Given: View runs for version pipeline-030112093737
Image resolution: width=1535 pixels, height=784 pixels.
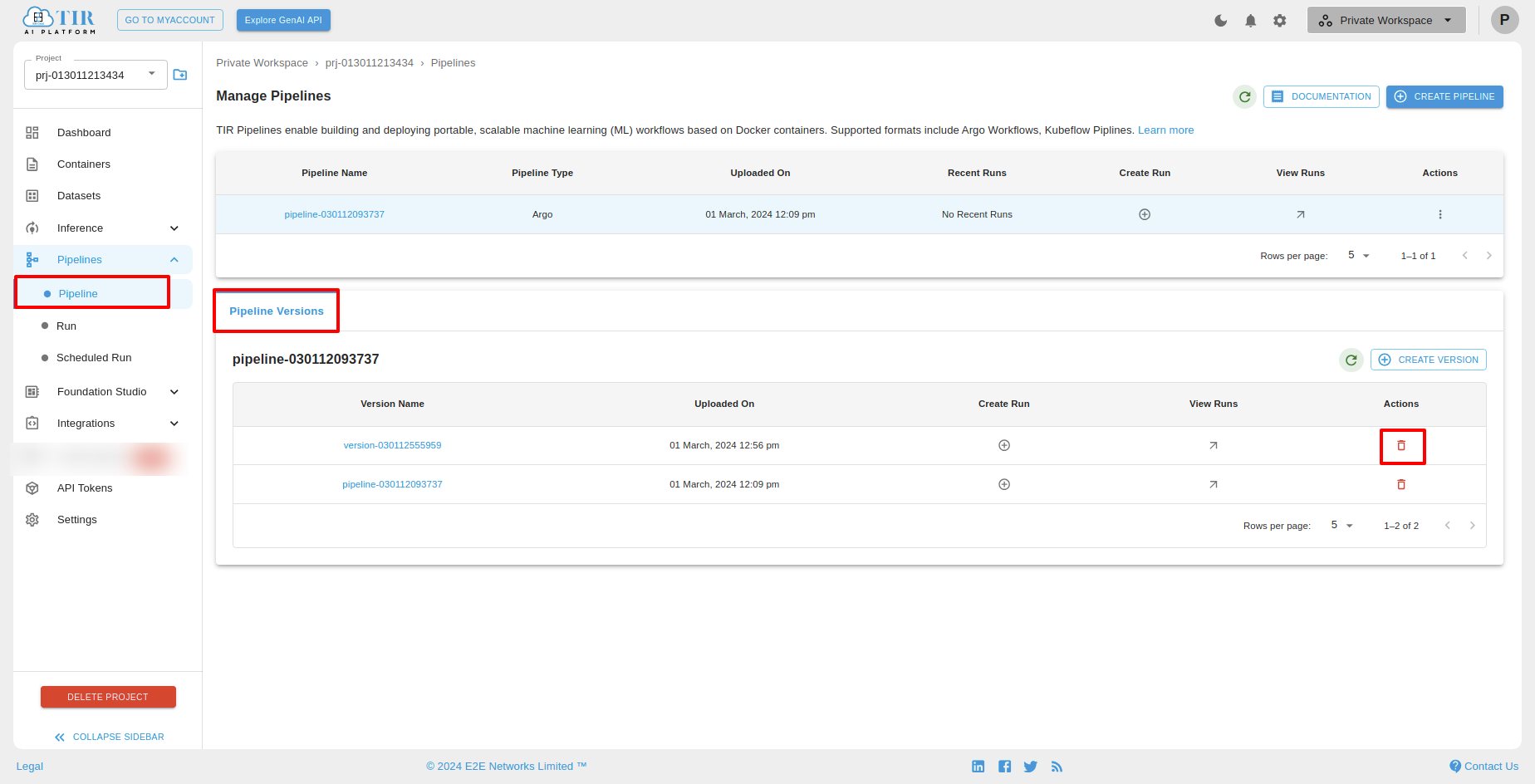Looking at the screenshot, I should click(x=1214, y=484).
